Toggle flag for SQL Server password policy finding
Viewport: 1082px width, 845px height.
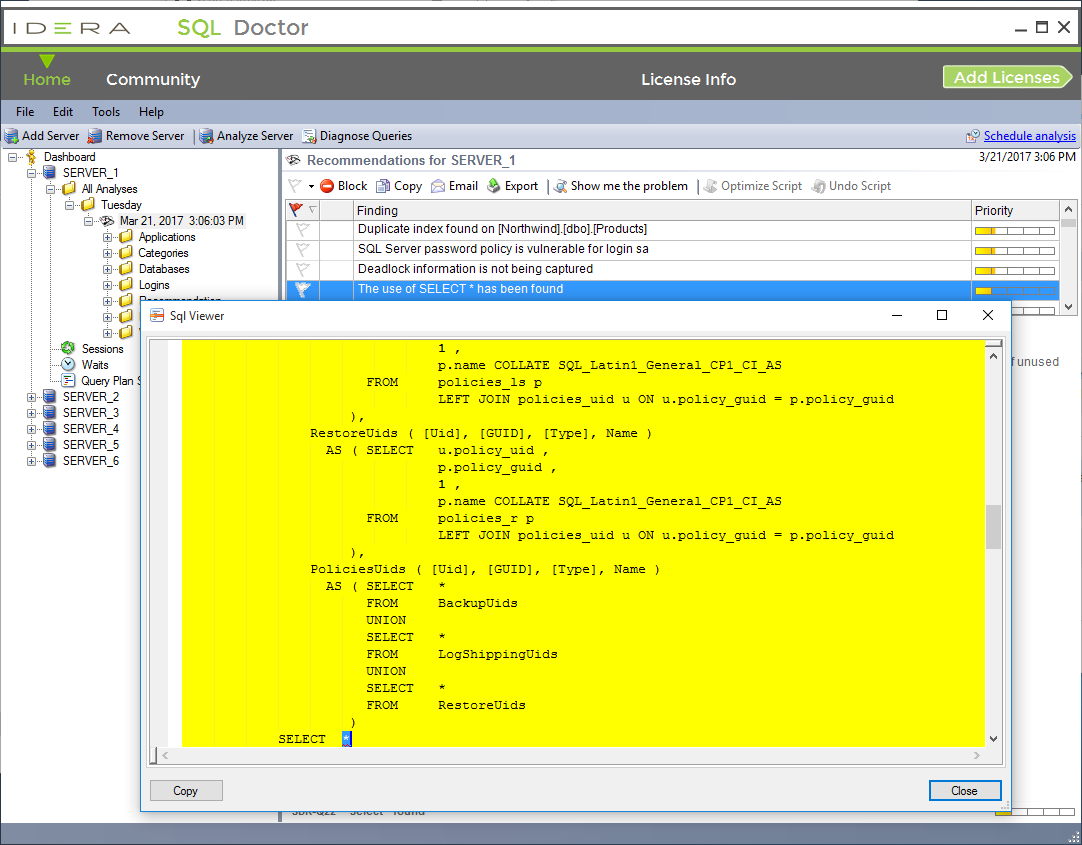coord(301,249)
